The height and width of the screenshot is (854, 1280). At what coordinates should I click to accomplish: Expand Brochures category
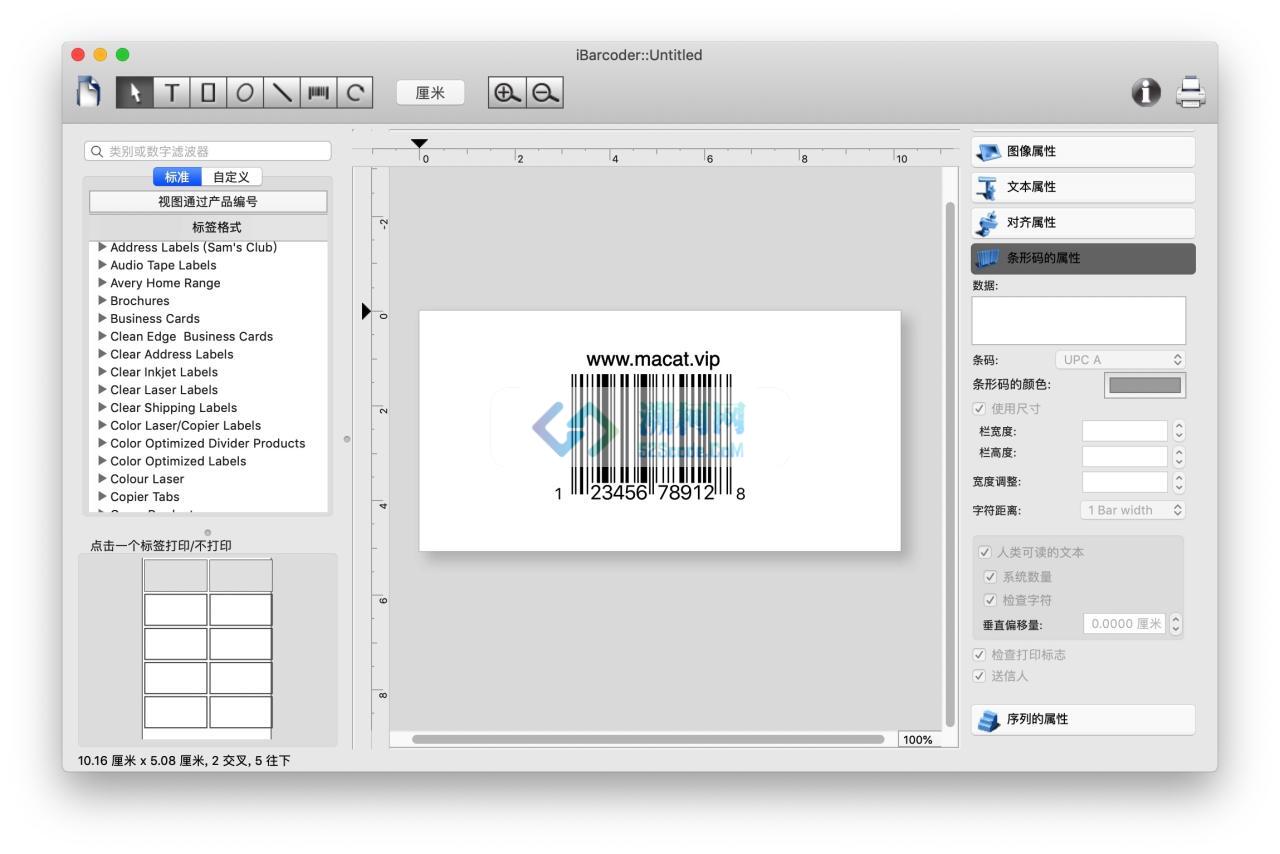point(102,300)
